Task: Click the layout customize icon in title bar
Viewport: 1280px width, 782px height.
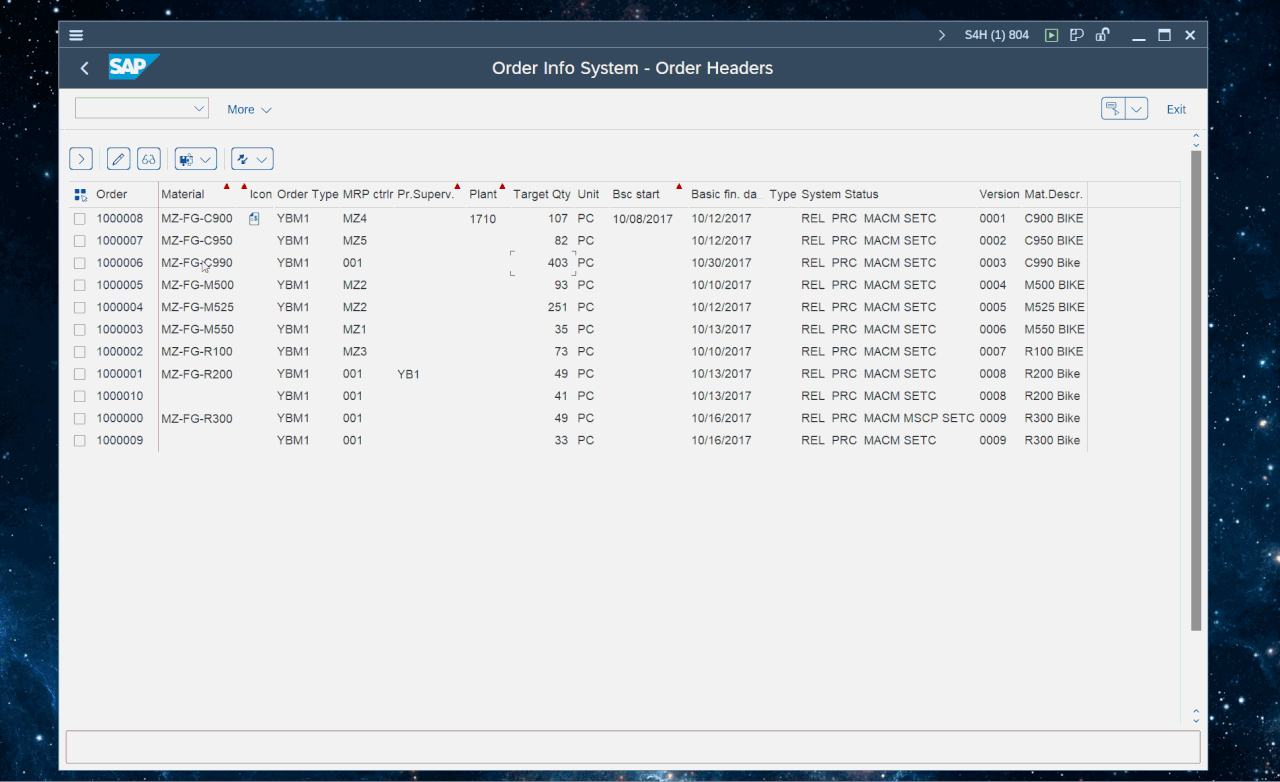Action: (x=1076, y=35)
